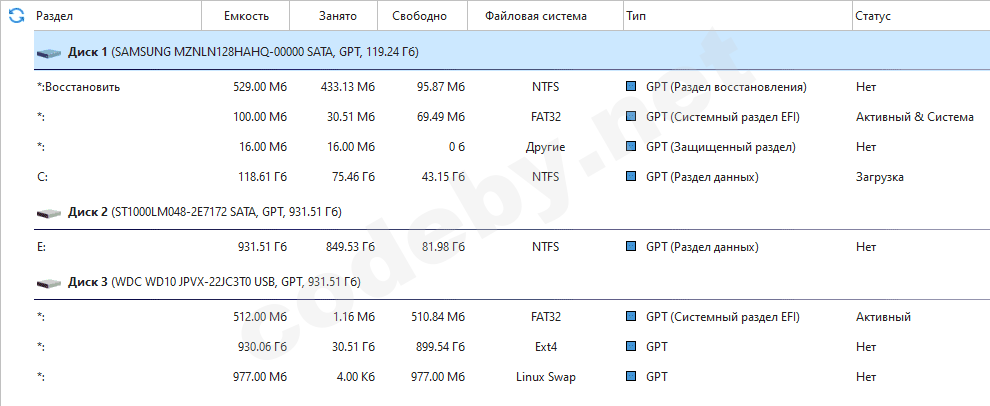The height and width of the screenshot is (406, 990).
Task: Click blue square icon for recovery partition type
Action: click(631, 87)
